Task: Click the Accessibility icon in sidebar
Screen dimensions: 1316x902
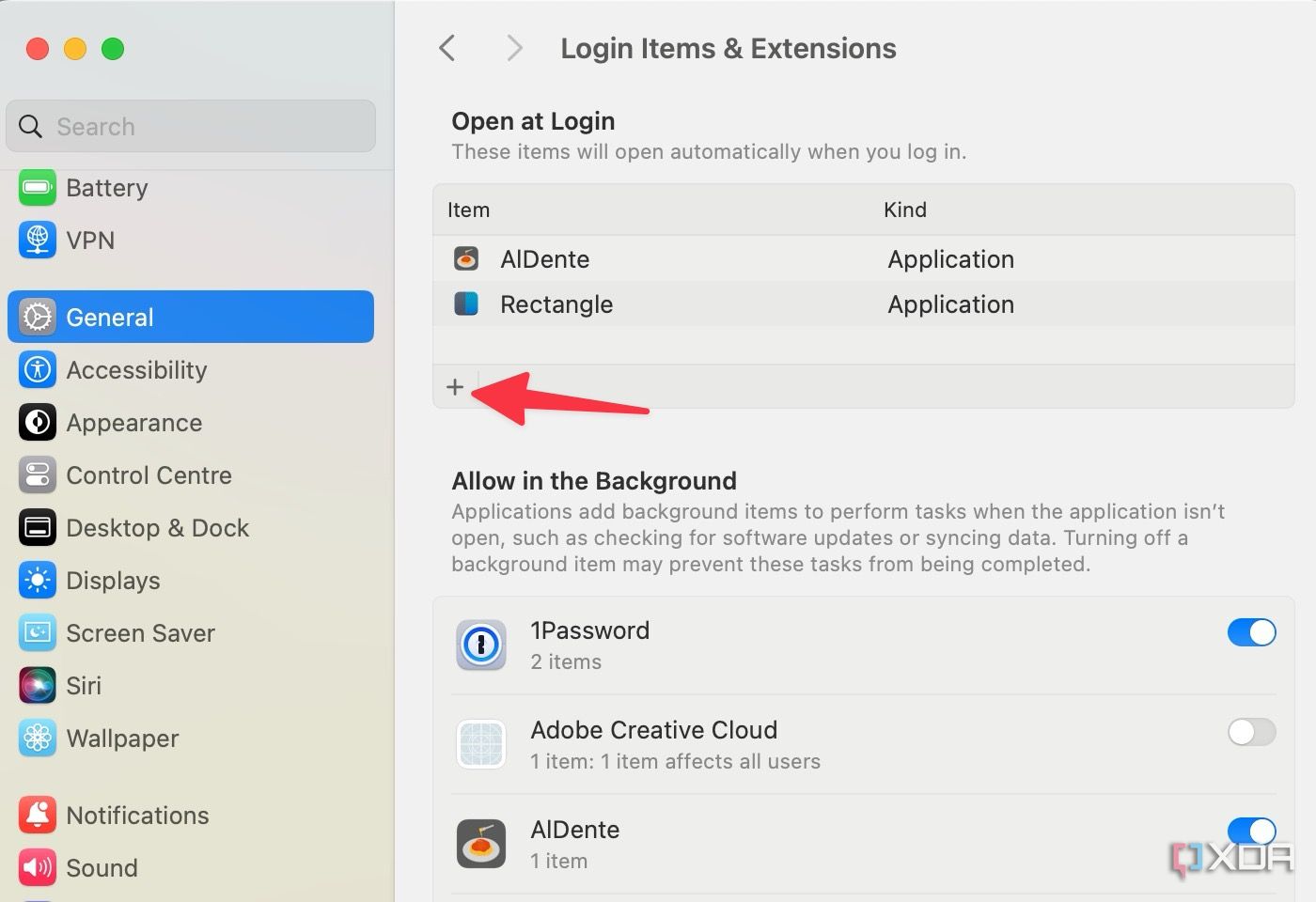Action: [38, 370]
